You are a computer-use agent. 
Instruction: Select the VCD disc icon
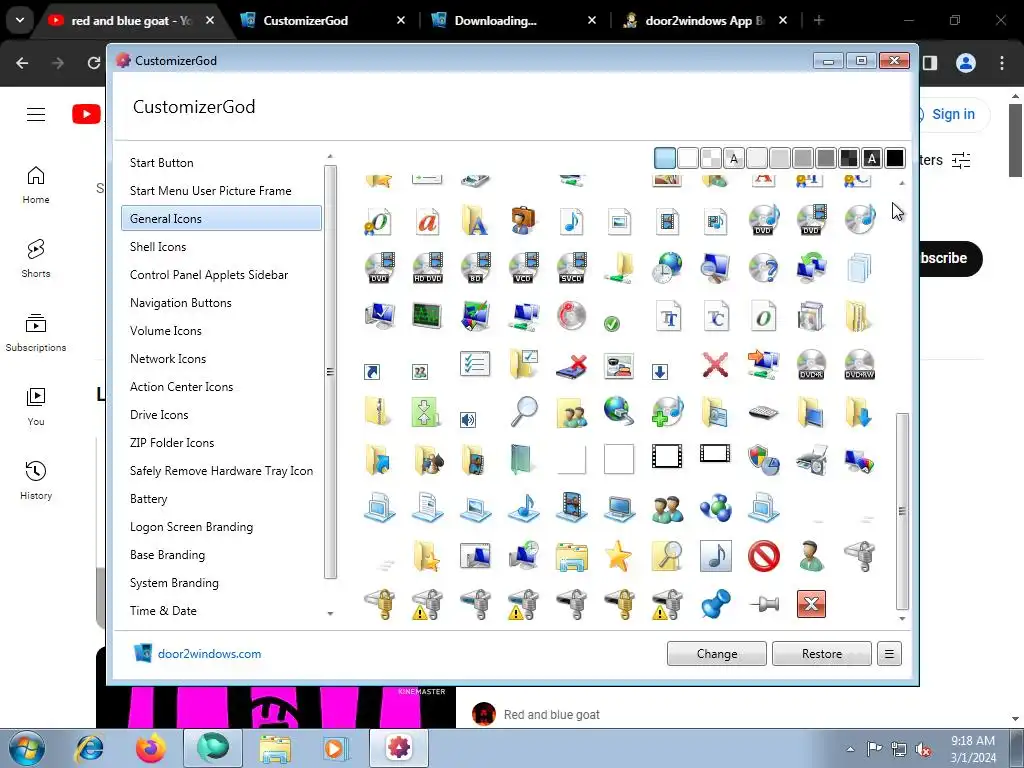tap(523, 268)
